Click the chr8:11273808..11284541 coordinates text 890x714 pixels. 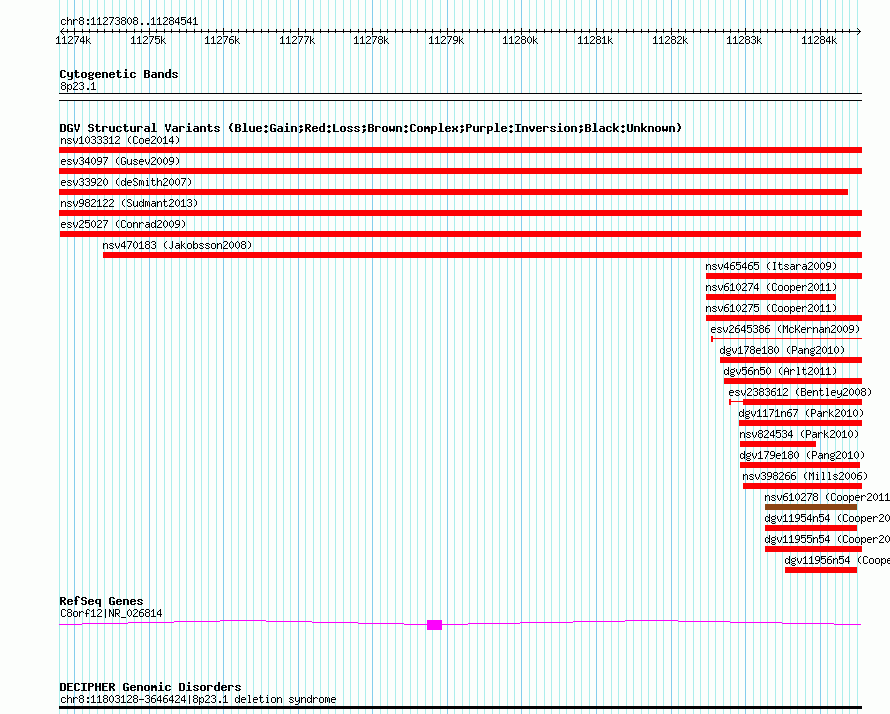point(129,22)
